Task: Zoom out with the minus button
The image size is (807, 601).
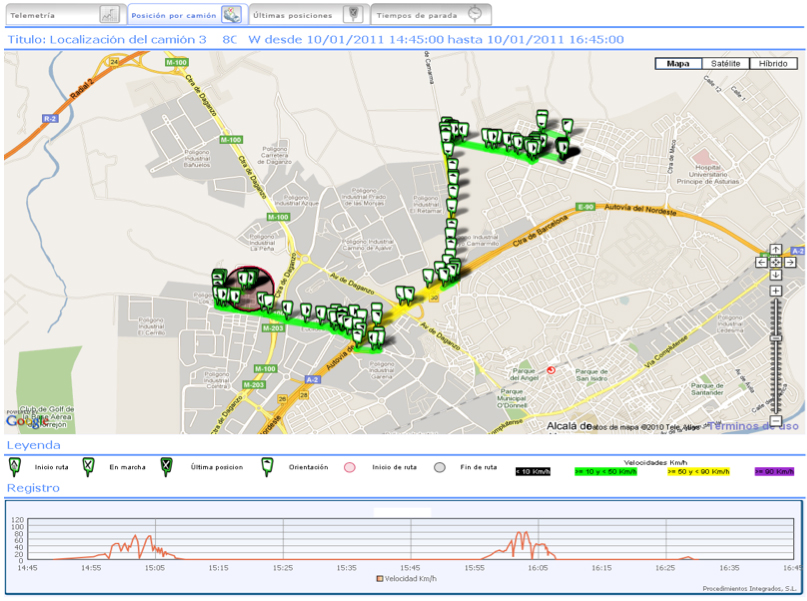Action: 777,420
